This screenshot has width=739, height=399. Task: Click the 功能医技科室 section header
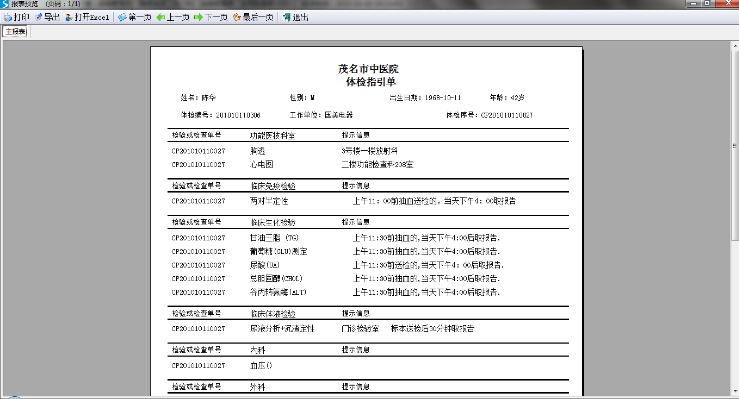click(272, 136)
